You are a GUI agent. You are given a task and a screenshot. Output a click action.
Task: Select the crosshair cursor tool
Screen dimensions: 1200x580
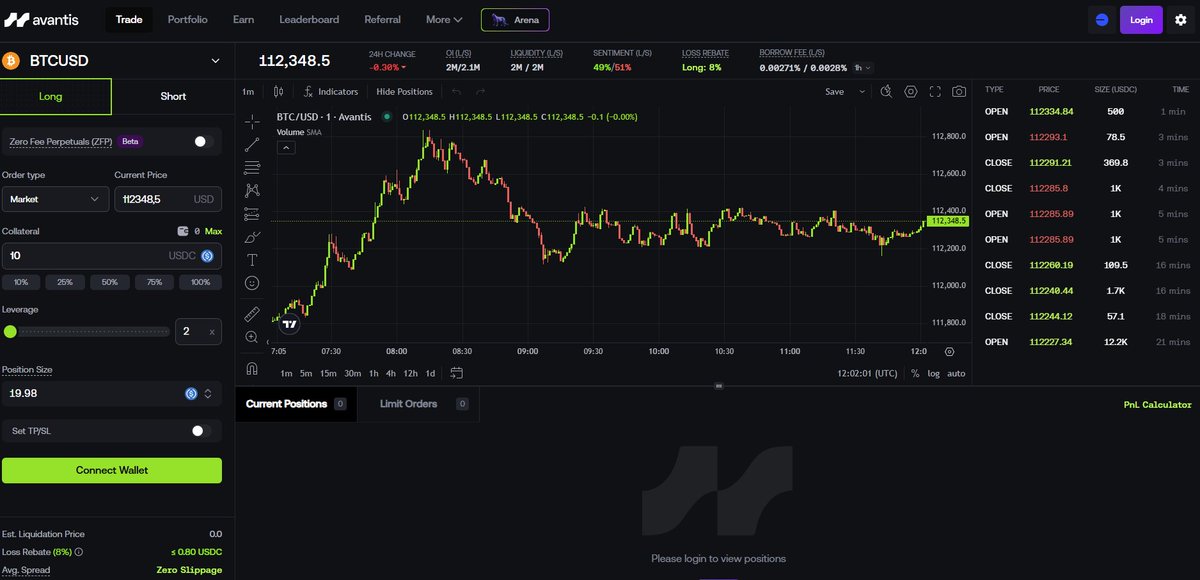252,121
